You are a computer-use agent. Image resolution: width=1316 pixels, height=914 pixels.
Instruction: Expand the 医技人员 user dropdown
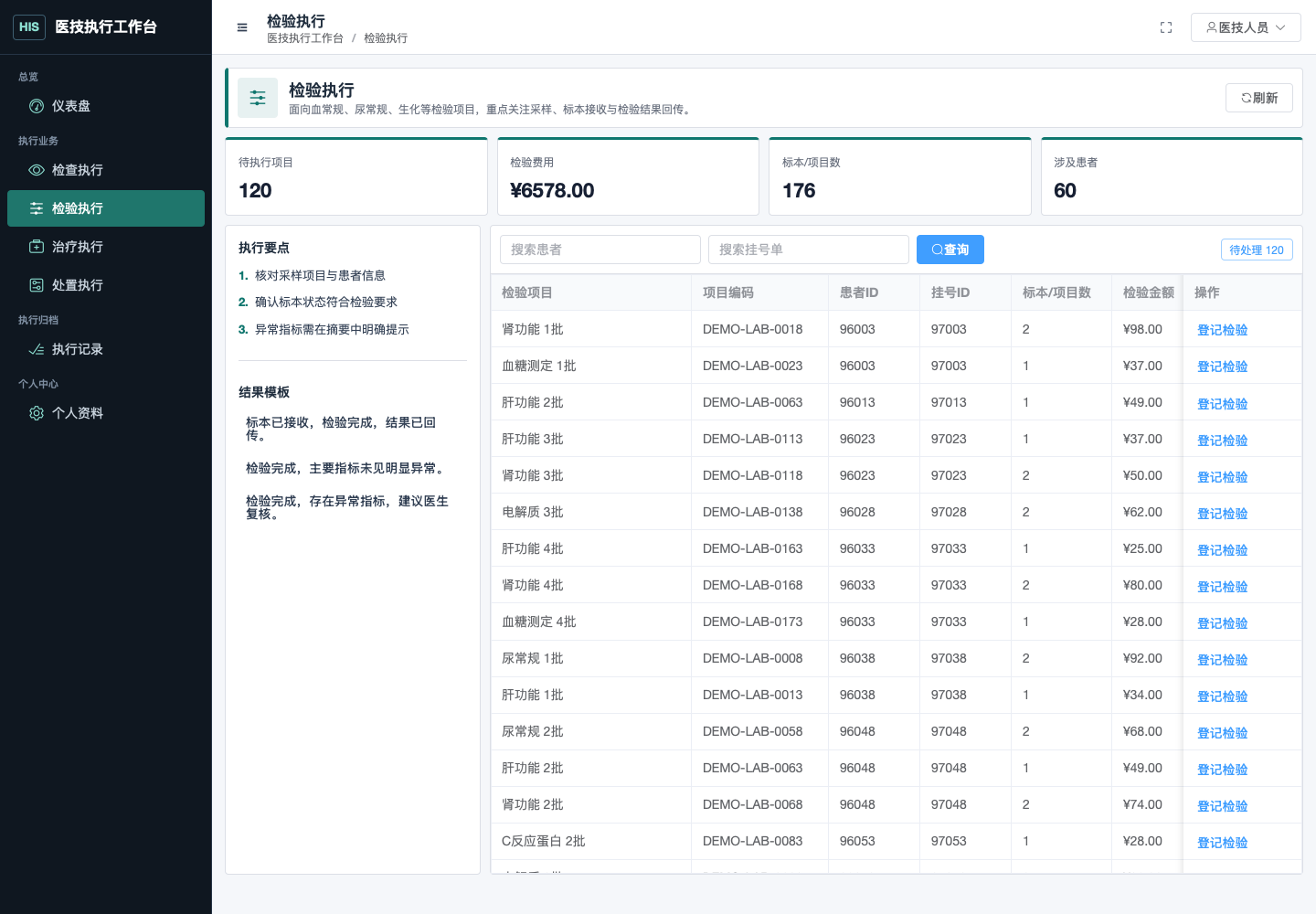pos(1246,27)
